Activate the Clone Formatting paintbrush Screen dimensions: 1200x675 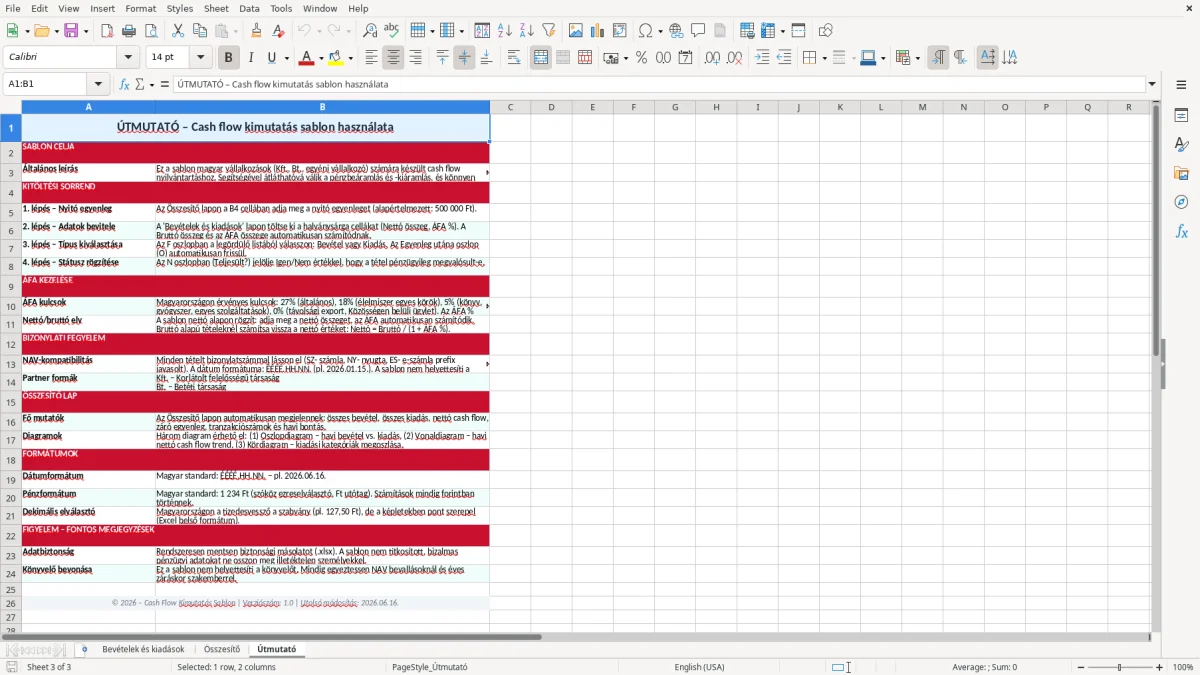tap(256, 31)
